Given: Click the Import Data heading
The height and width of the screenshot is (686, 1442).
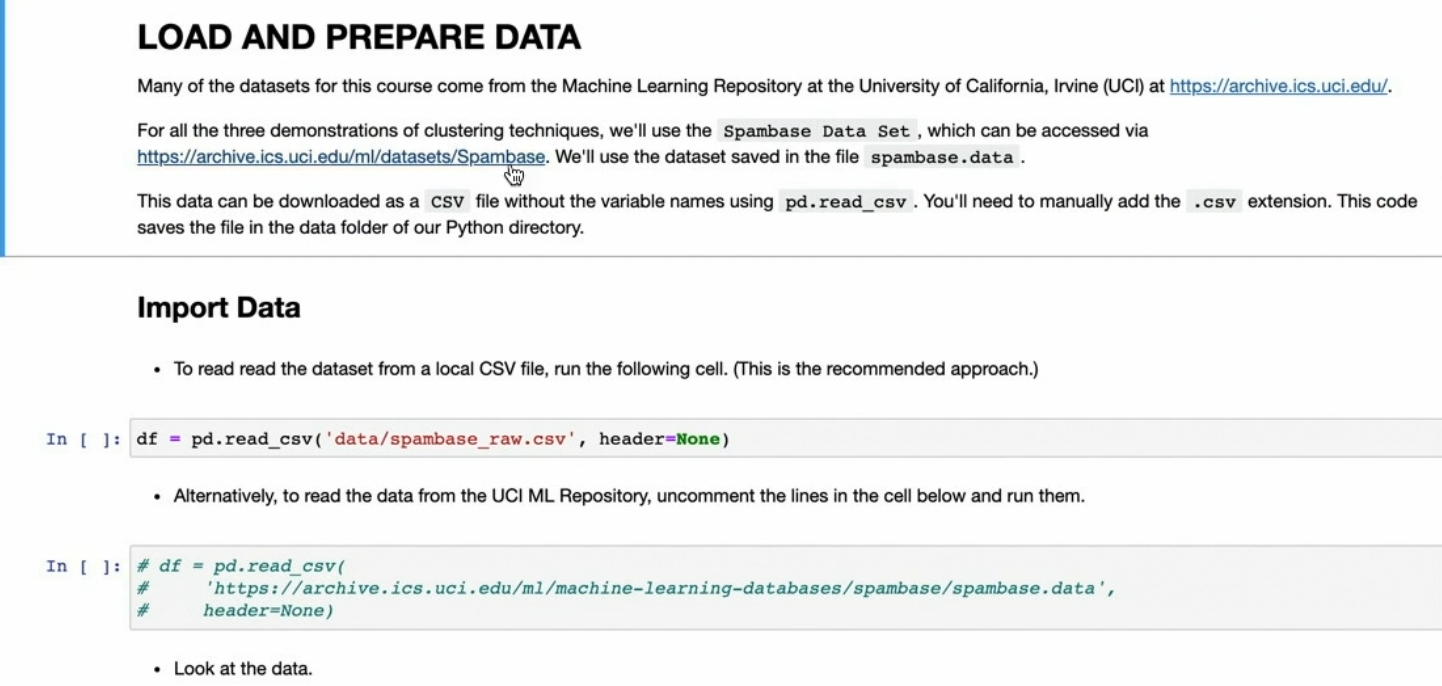Looking at the screenshot, I should (x=218, y=307).
